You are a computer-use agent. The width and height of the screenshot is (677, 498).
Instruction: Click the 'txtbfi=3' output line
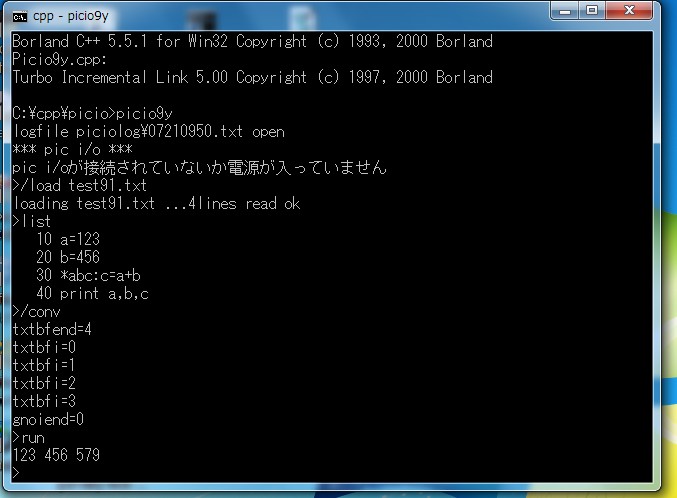(44, 402)
